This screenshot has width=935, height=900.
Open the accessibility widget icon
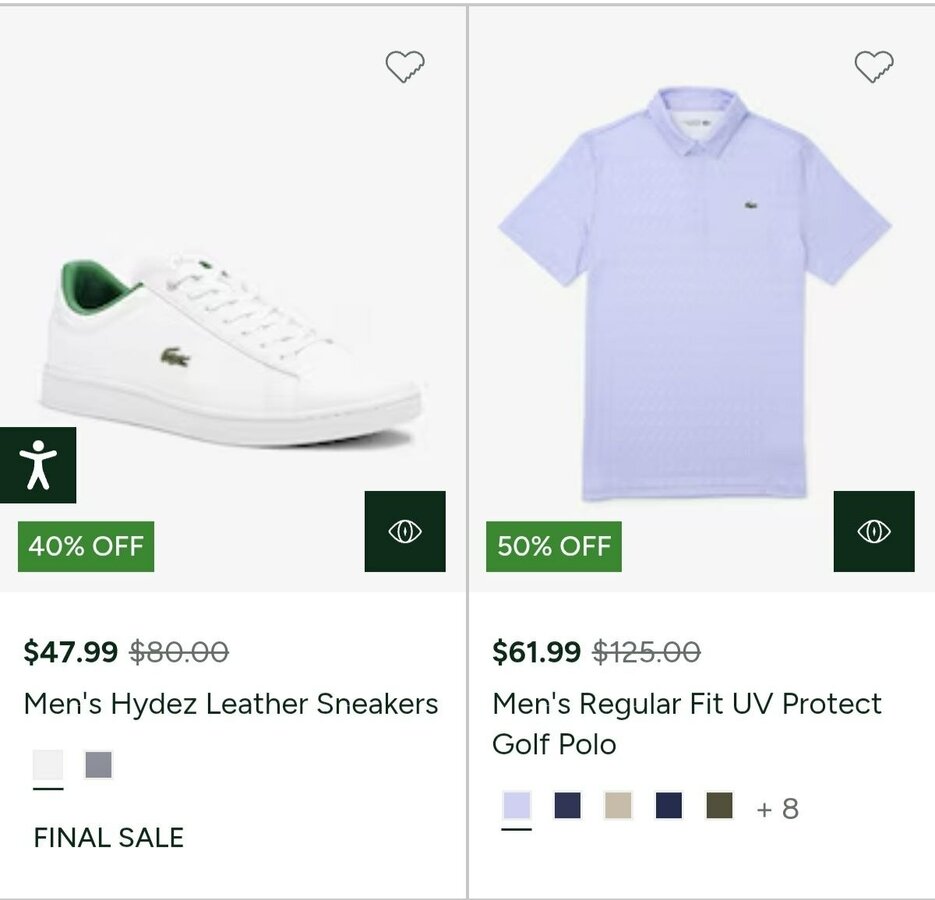coord(38,465)
